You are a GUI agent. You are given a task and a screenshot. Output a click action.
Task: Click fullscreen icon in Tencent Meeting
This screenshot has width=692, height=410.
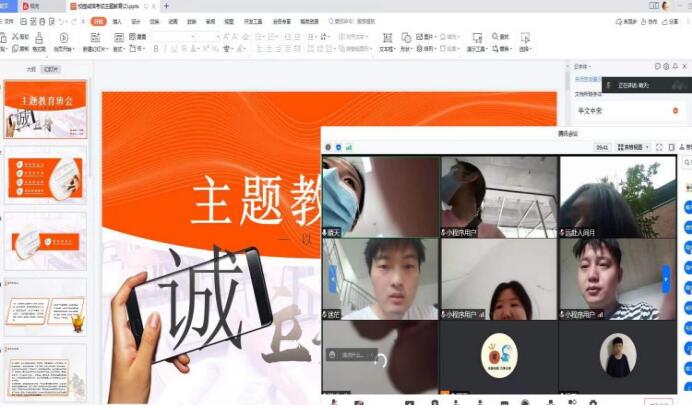[x=659, y=147]
